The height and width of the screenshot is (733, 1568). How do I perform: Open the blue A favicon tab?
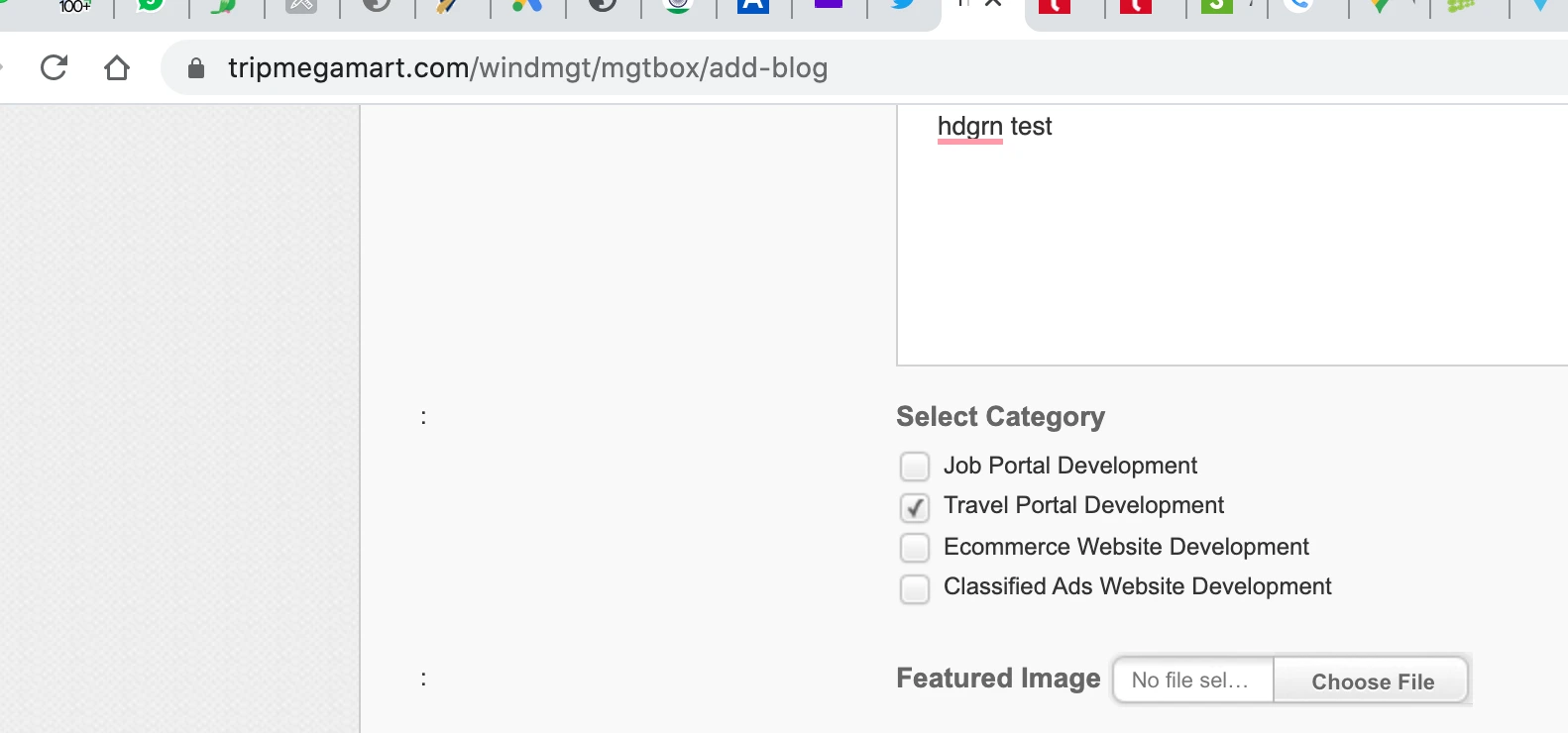point(753,6)
